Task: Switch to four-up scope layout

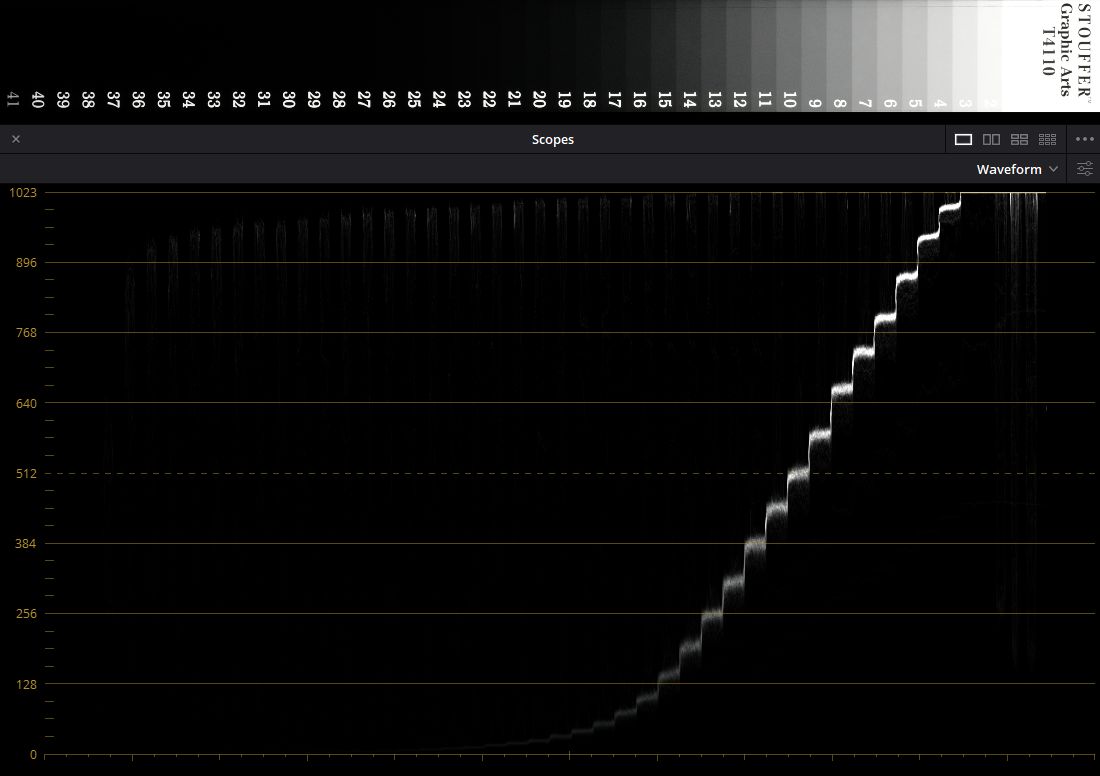Action: 1019,140
